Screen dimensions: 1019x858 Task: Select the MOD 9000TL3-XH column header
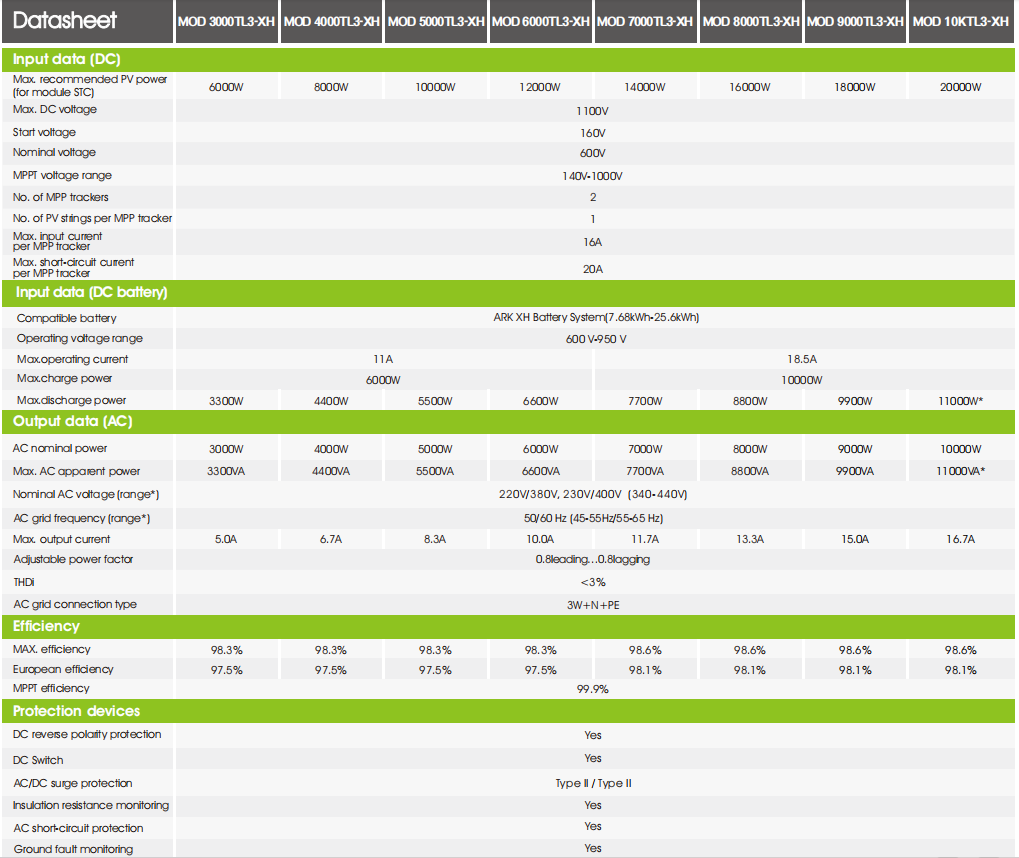[x=855, y=21]
